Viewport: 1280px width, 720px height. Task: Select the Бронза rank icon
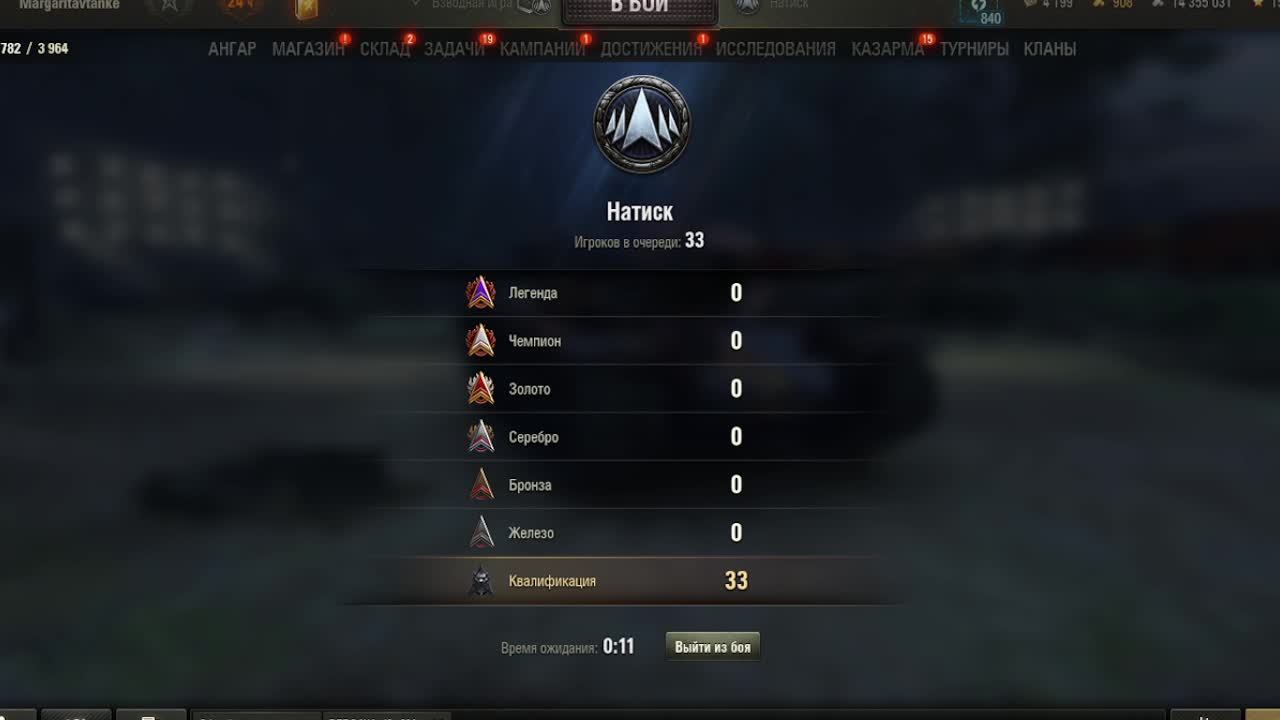point(482,485)
